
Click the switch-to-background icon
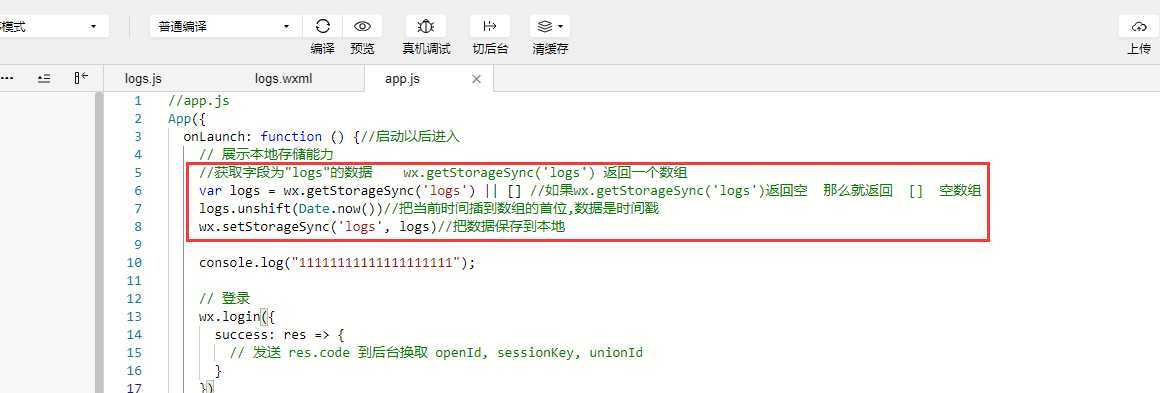point(490,26)
